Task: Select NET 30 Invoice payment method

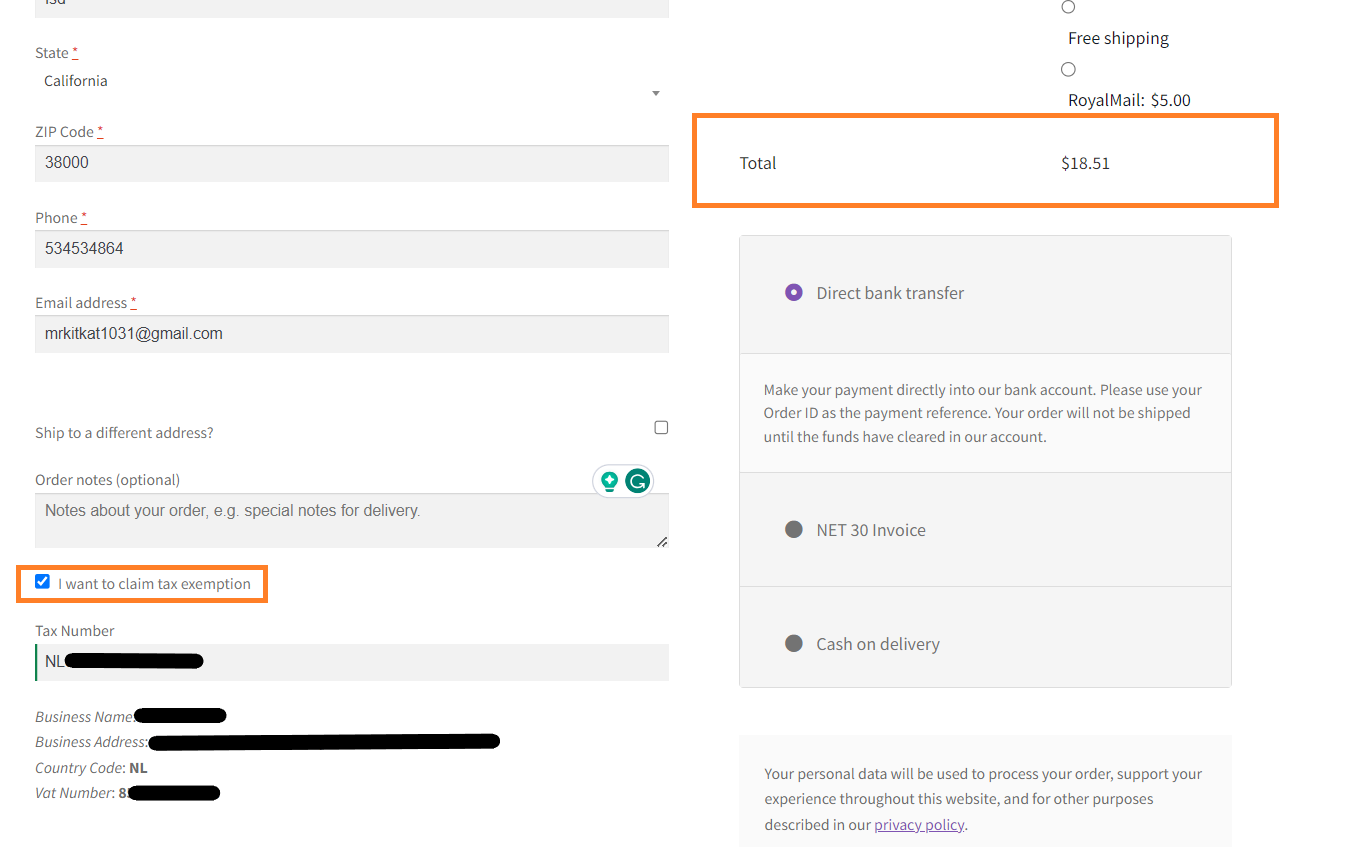Action: [x=794, y=530]
